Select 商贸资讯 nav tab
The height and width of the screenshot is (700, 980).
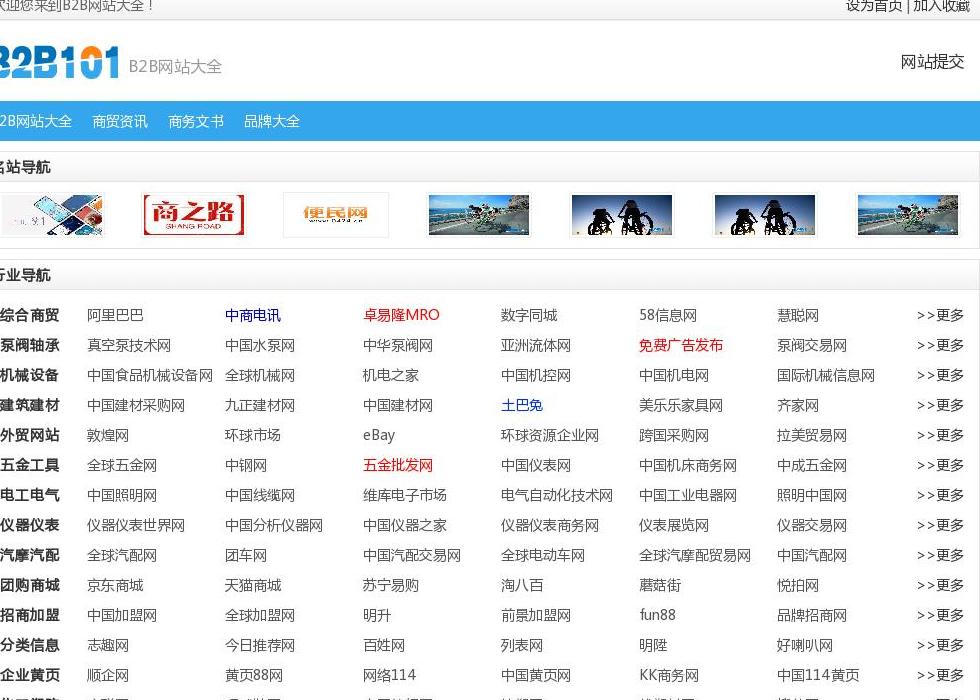120,121
